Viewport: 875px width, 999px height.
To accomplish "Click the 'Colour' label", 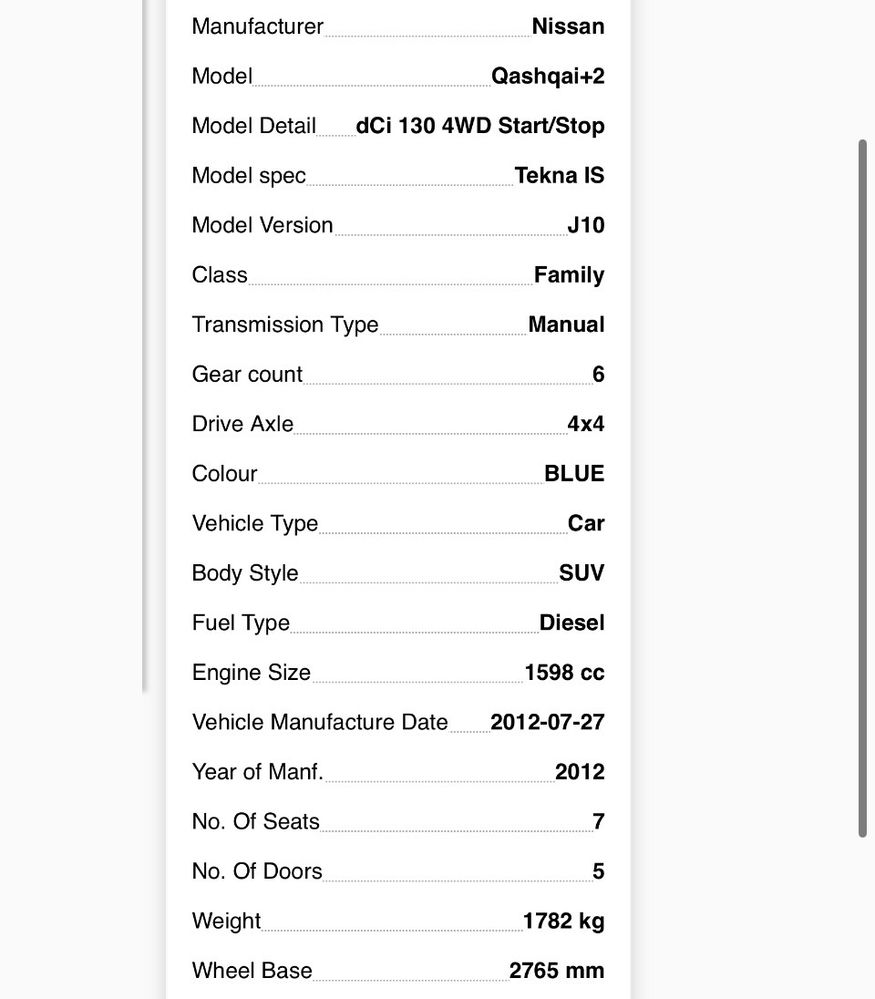I will [224, 473].
